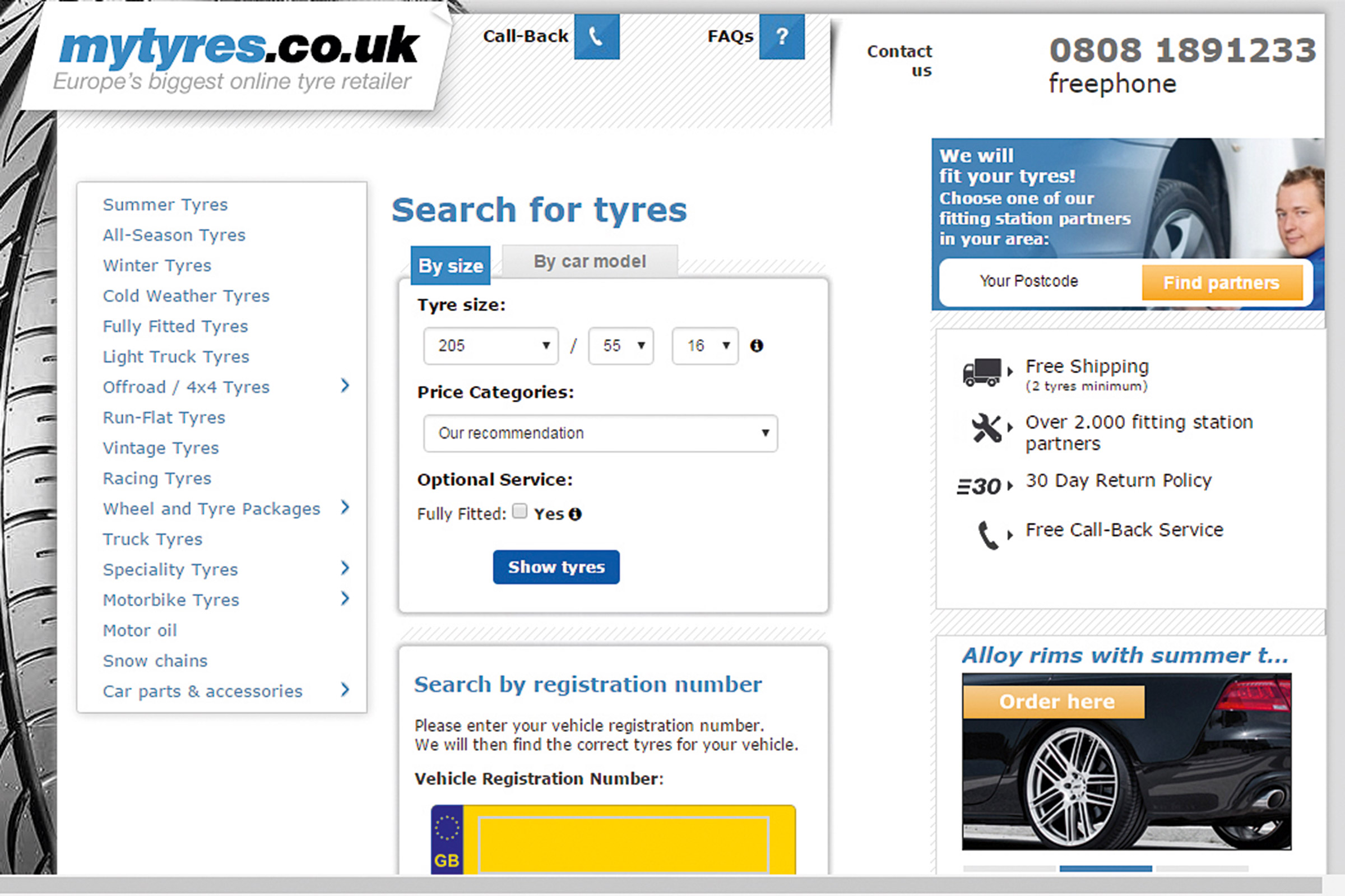Click the info icon next to Fully Fitted
The height and width of the screenshot is (896, 1345).
point(576,514)
